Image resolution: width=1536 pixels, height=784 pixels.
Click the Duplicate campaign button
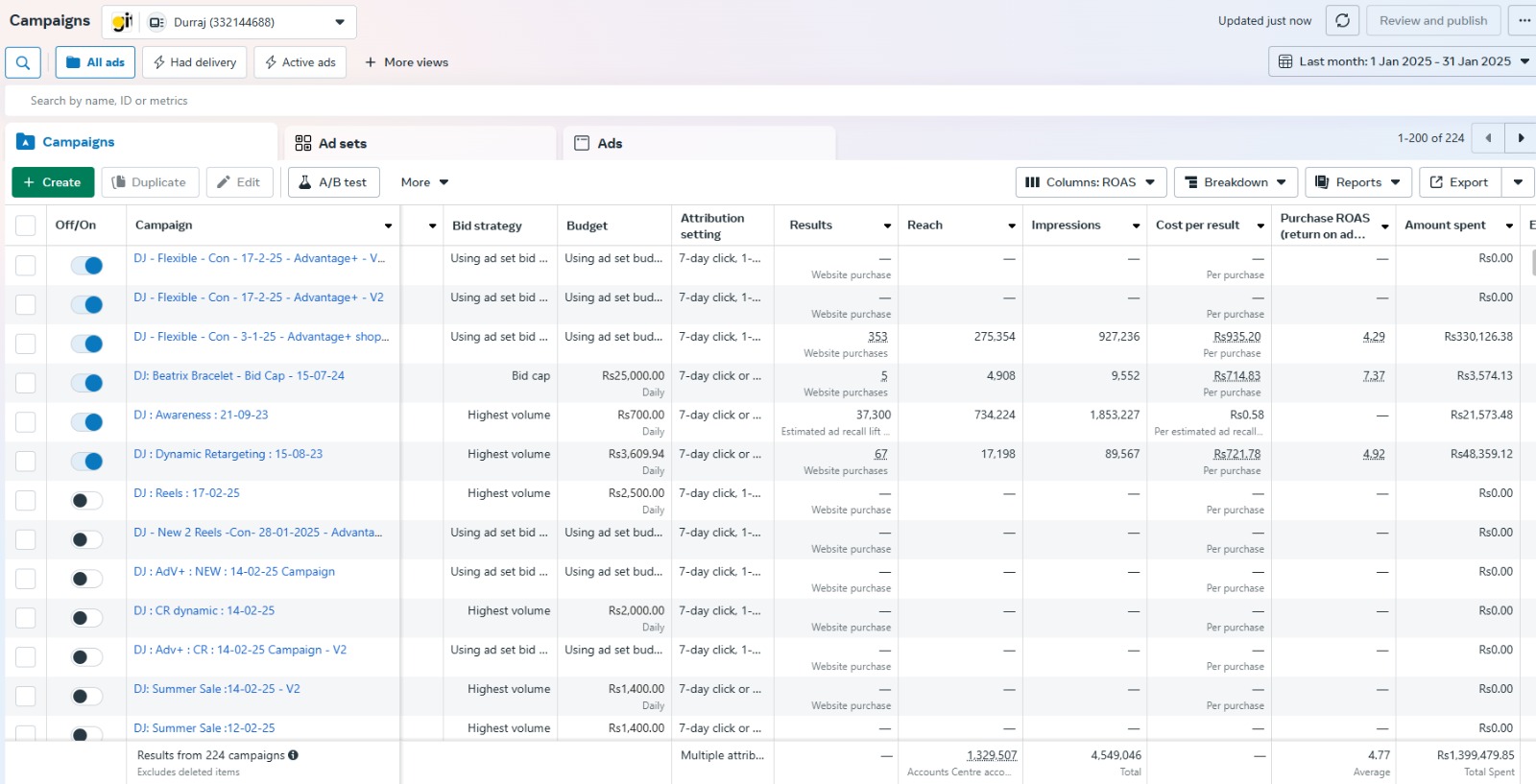tap(150, 182)
